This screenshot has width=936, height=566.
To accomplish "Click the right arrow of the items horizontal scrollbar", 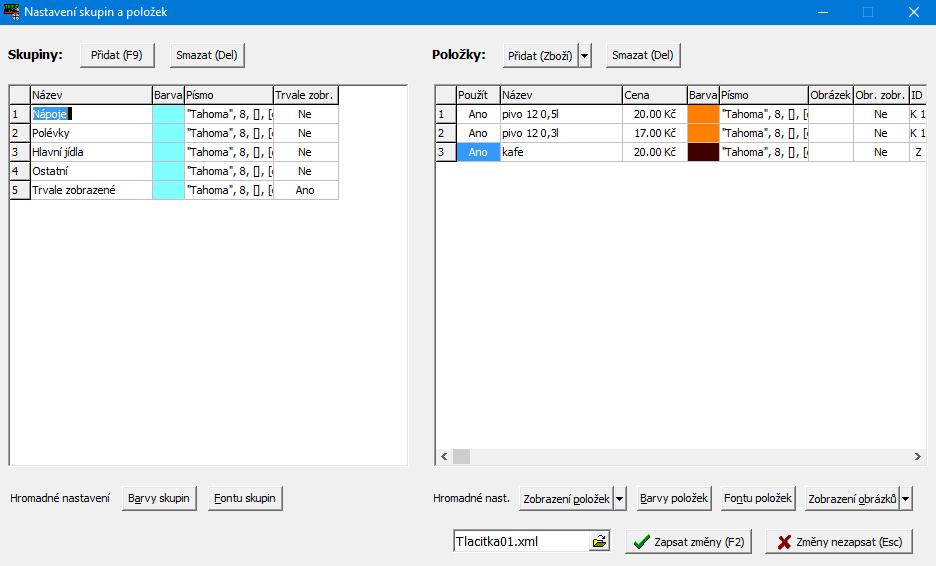I will 917,457.
